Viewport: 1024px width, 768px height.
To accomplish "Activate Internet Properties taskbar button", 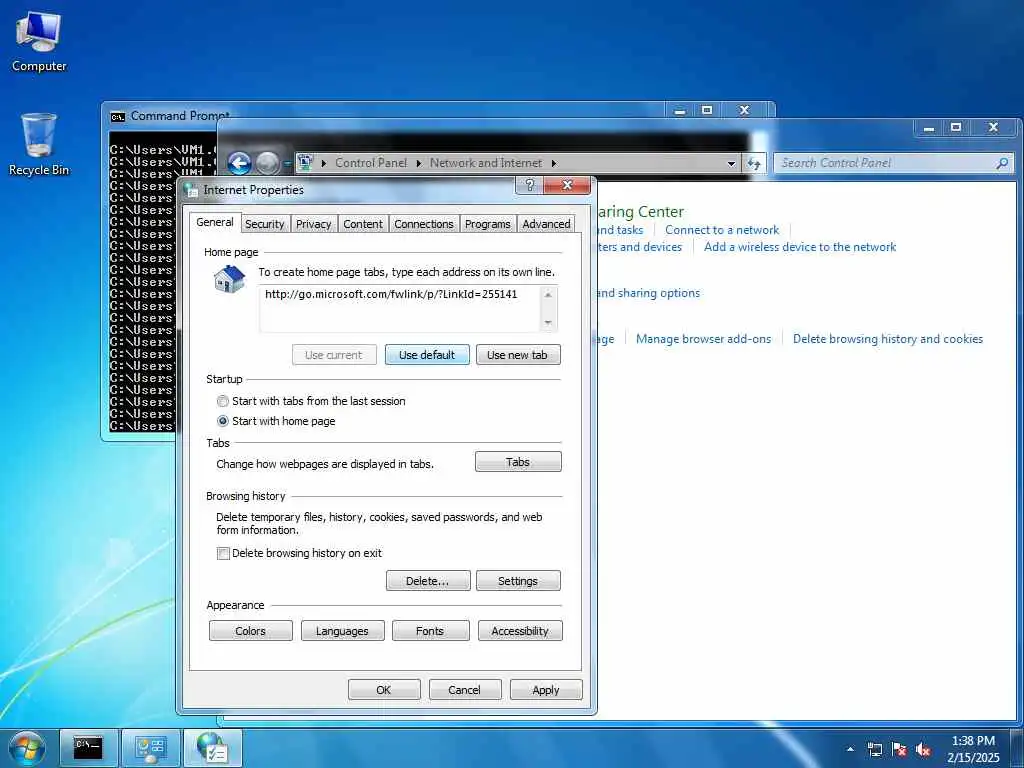I will 213,748.
